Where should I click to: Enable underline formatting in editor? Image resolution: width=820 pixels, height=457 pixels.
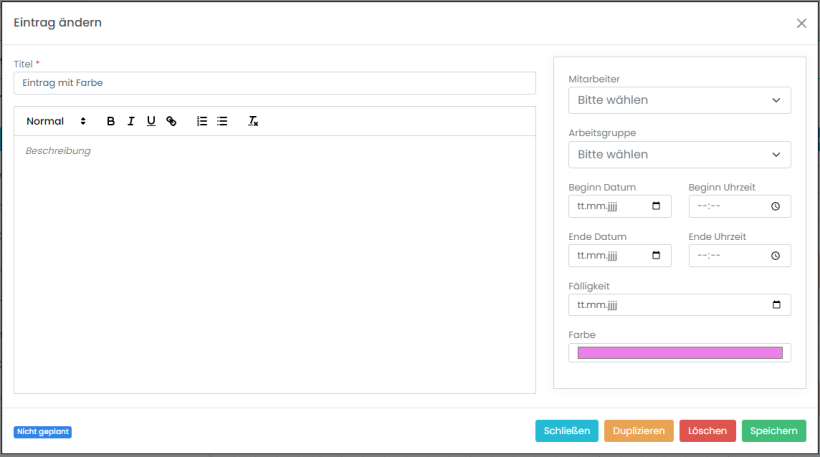(x=151, y=121)
